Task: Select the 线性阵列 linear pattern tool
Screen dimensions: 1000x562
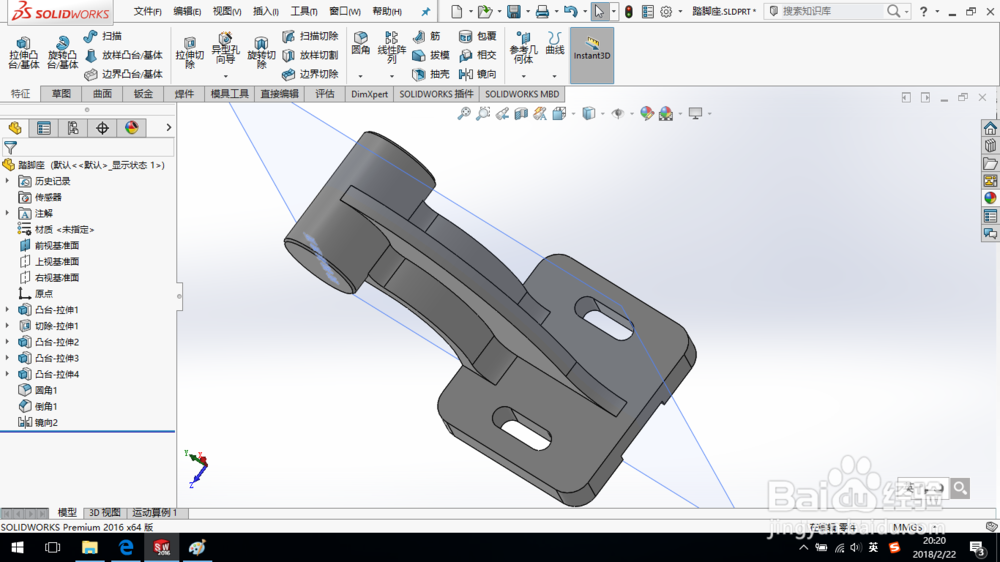Action: [392, 47]
